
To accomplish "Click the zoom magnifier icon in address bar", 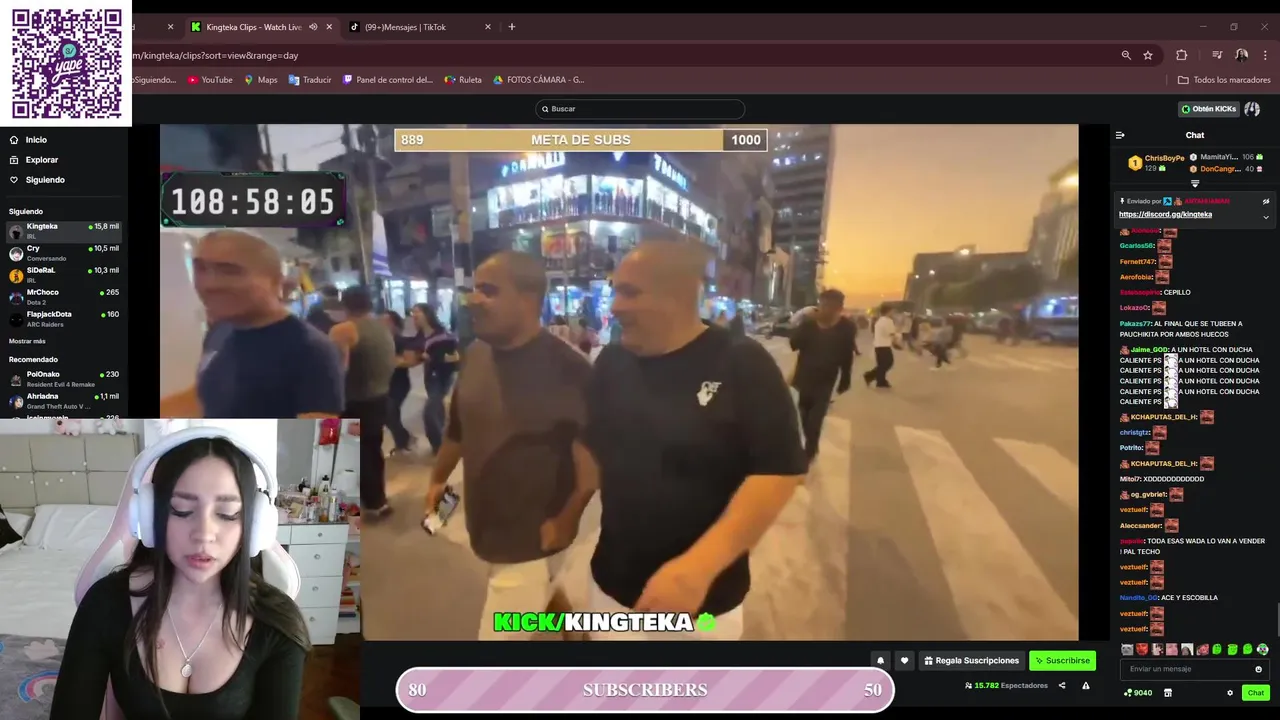I will 1126,55.
